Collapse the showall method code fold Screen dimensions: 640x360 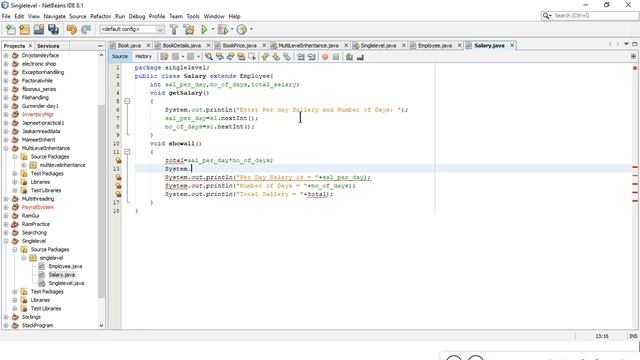pyautogui.click(x=127, y=151)
